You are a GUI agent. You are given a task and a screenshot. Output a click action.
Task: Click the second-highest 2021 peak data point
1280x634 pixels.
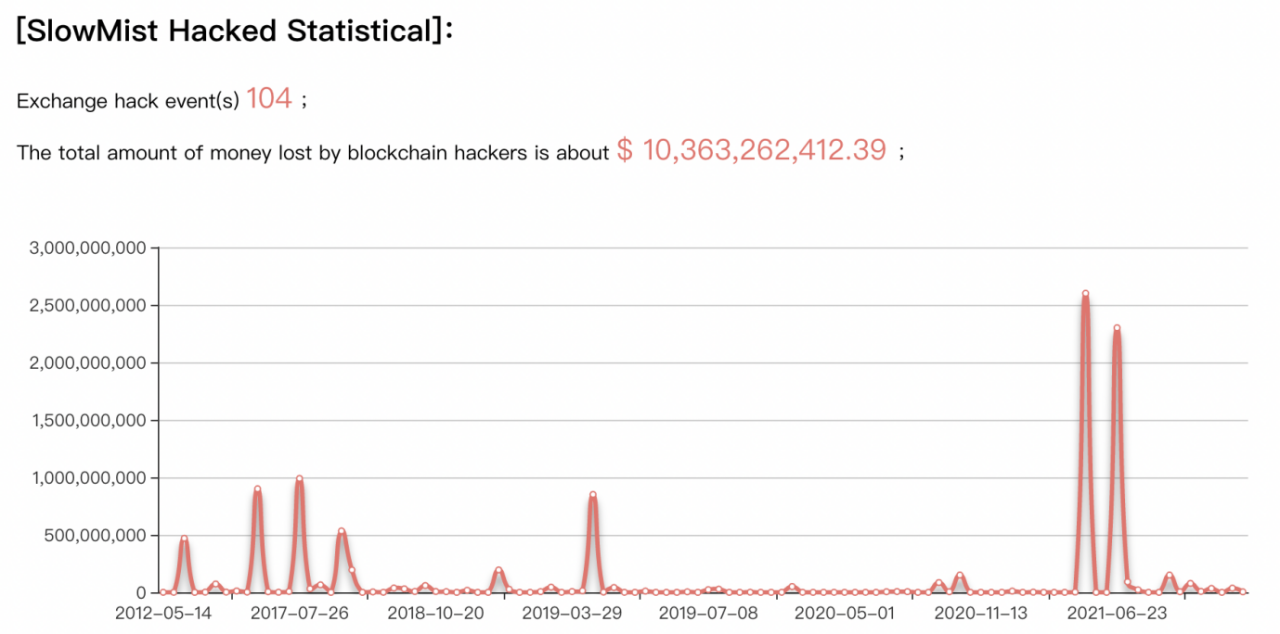tap(1117, 328)
